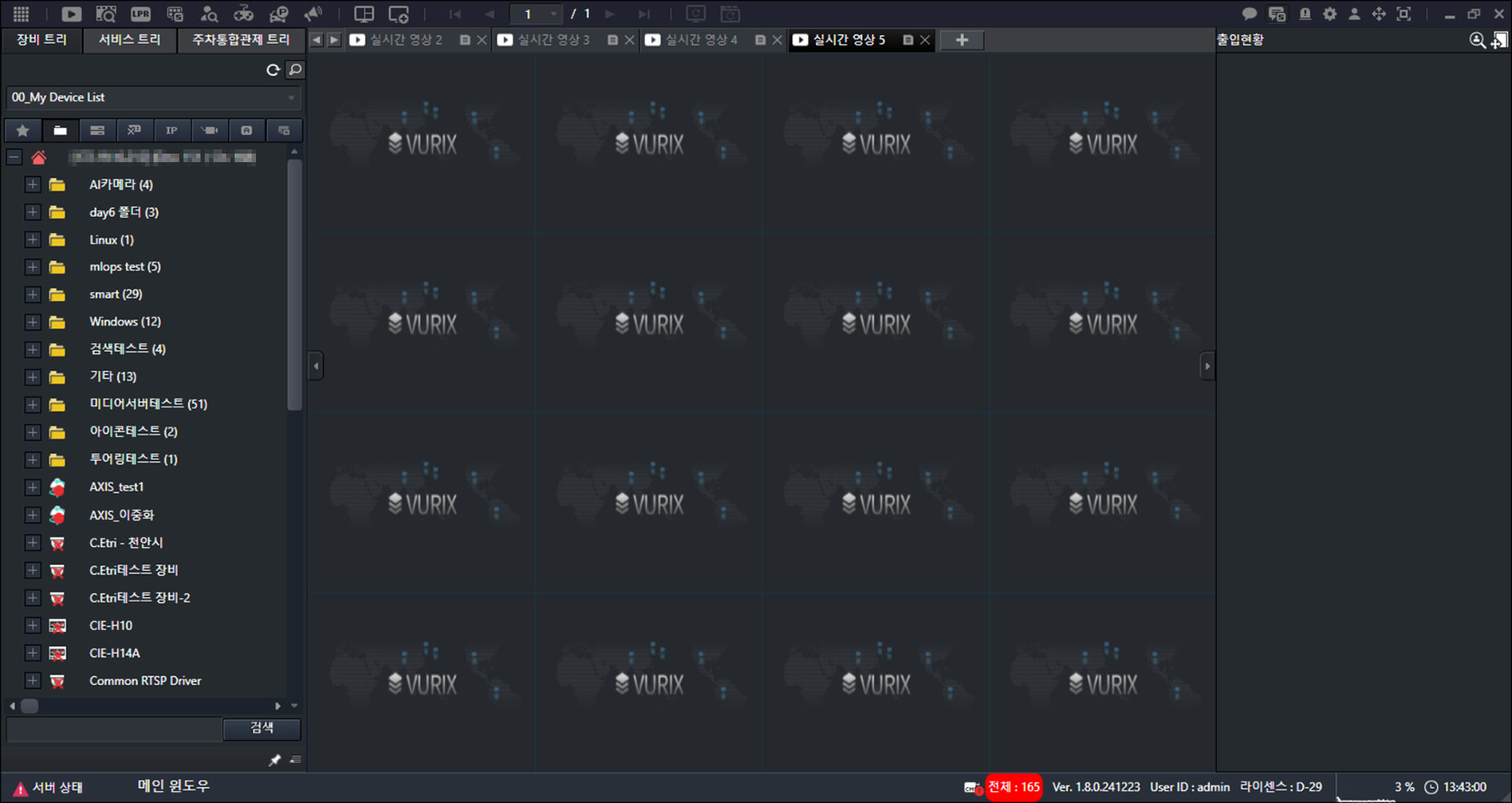Click the device search input field

click(x=114, y=729)
